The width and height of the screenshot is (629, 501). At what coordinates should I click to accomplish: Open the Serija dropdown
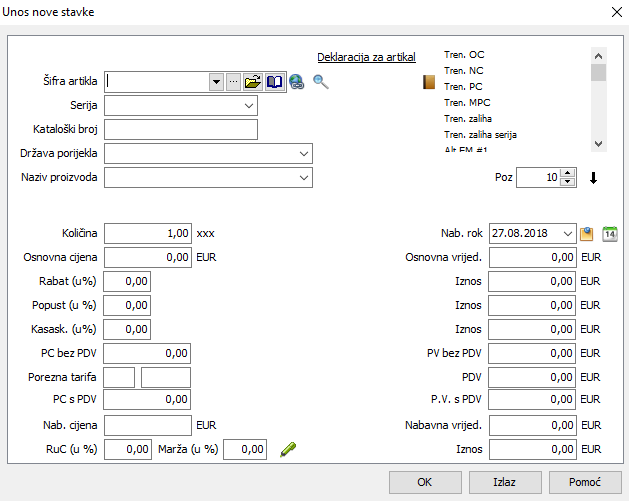pyautogui.click(x=248, y=104)
